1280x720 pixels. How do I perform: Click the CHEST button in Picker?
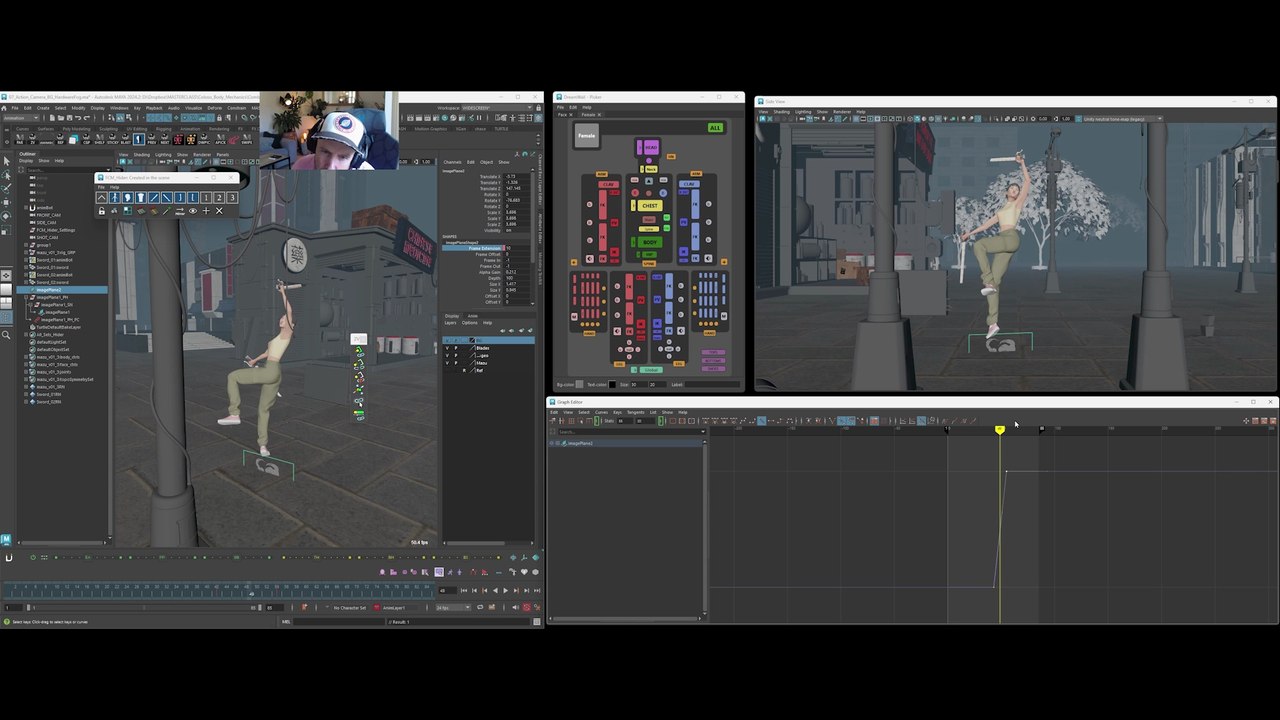650,206
